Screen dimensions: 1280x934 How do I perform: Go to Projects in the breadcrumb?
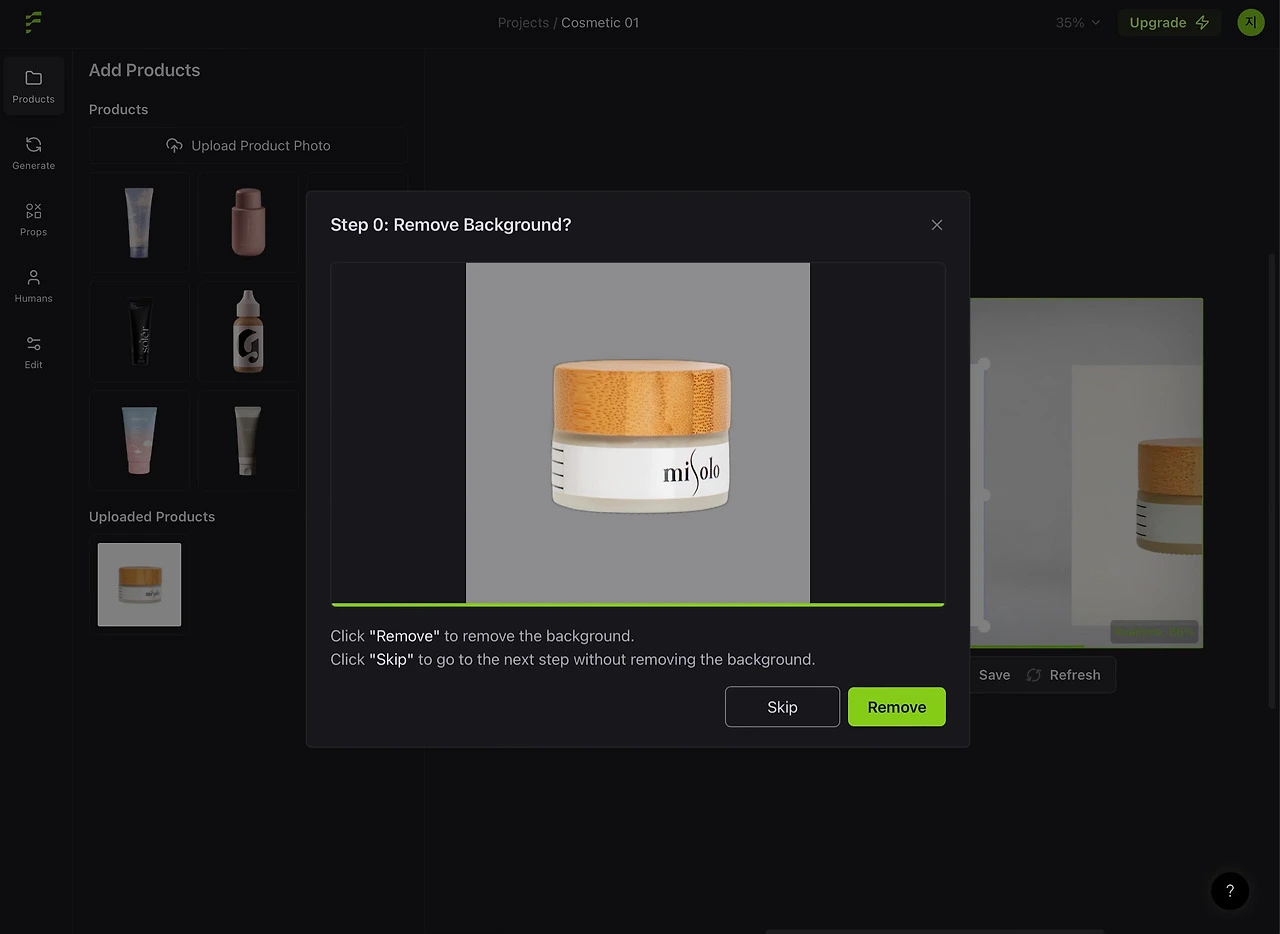[x=523, y=23]
